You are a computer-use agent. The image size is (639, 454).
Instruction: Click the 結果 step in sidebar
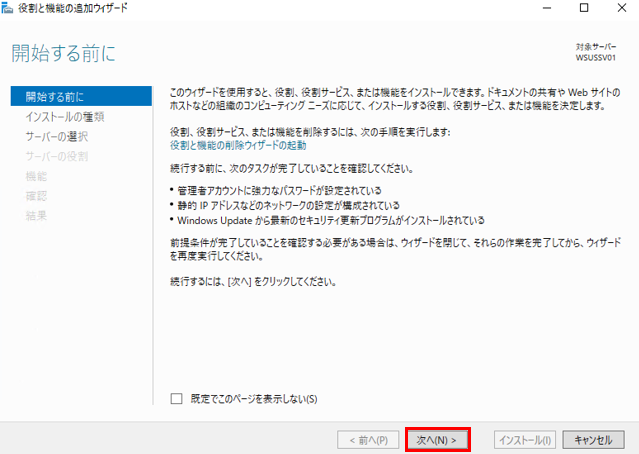coord(35,215)
